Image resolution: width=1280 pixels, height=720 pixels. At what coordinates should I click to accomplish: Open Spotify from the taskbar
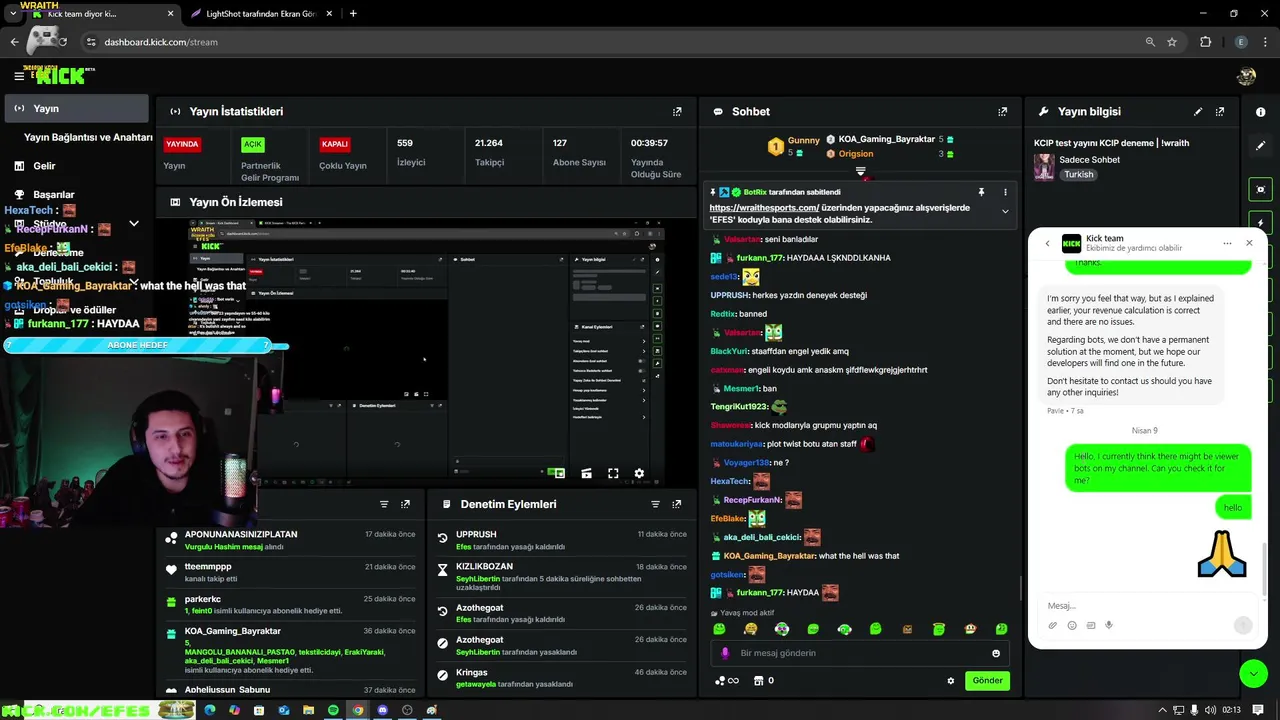[333, 710]
